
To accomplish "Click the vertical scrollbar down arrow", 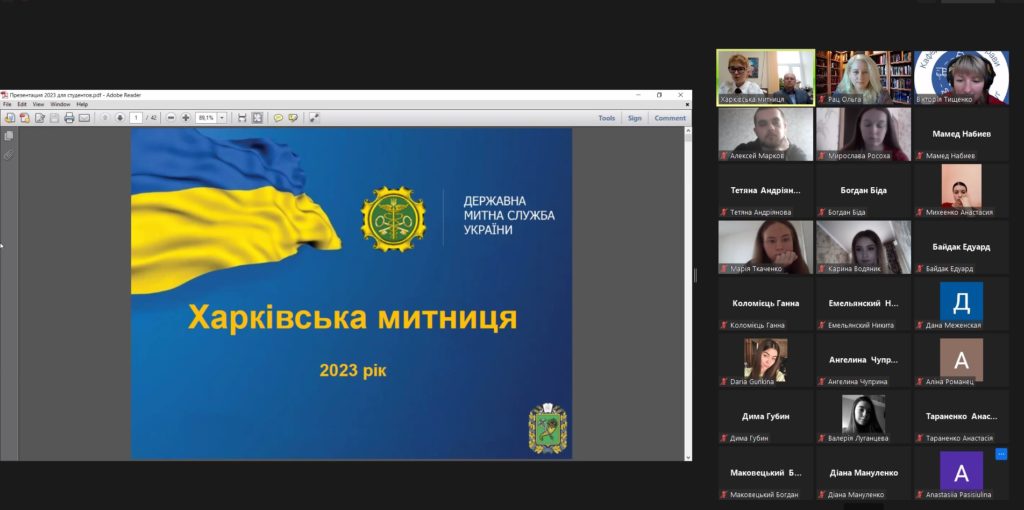I will click(x=688, y=457).
